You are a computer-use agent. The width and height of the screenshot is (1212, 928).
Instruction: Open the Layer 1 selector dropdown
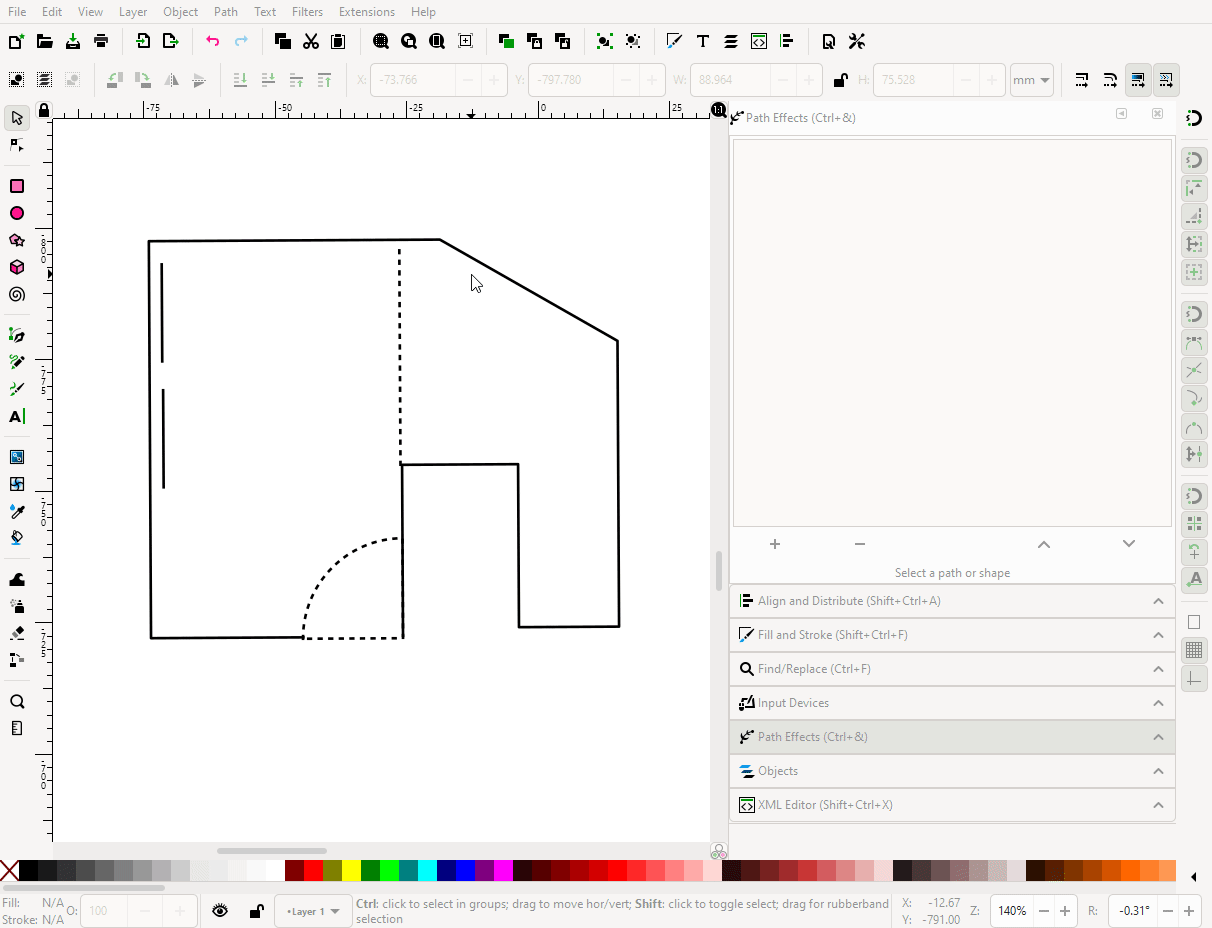(x=315, y=911)
